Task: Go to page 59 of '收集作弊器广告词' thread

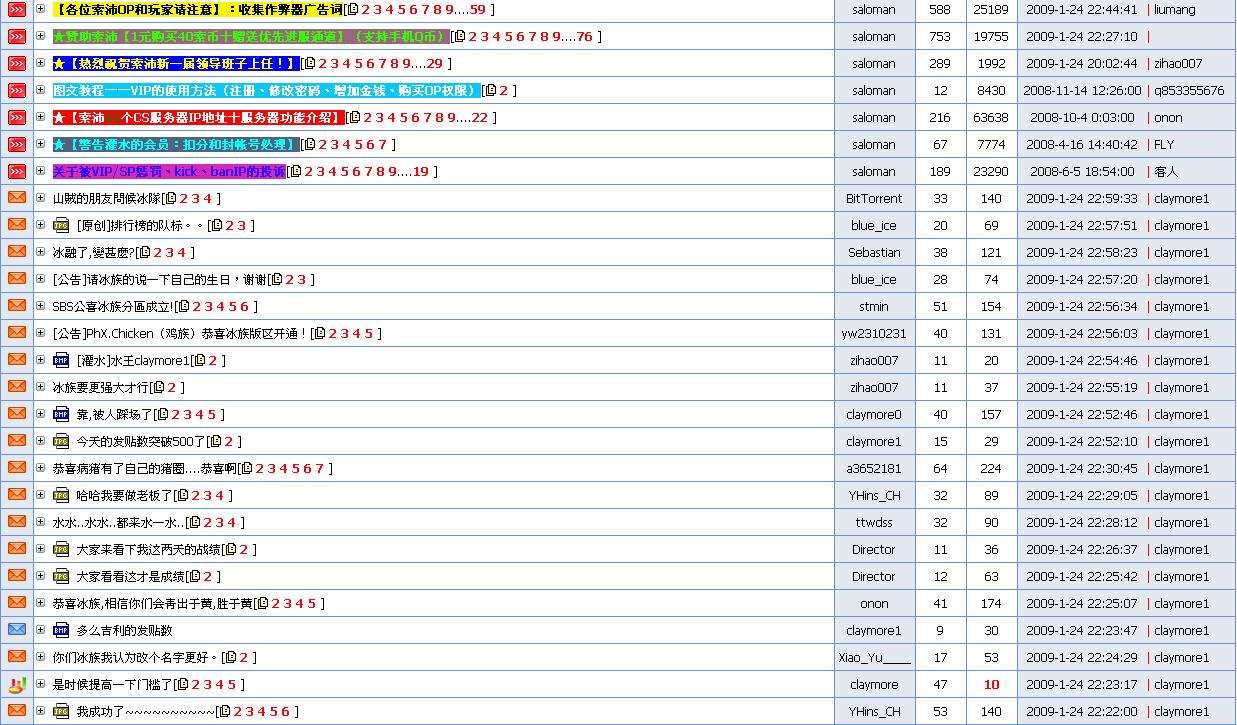Action: coord(477,10)
